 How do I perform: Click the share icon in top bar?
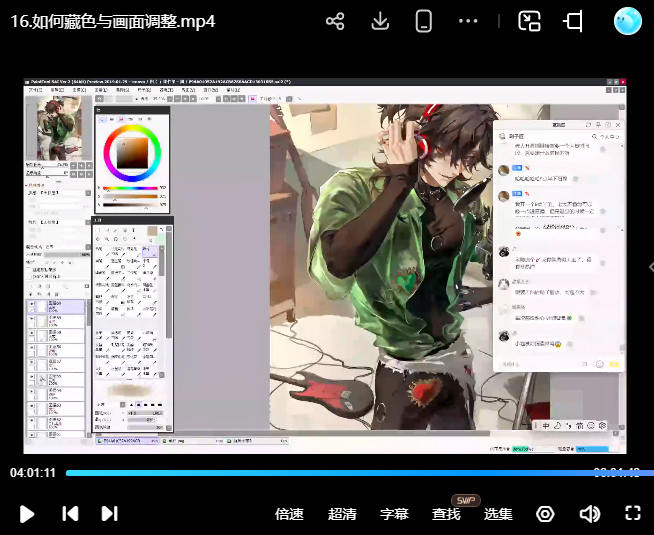click(336, 21)
